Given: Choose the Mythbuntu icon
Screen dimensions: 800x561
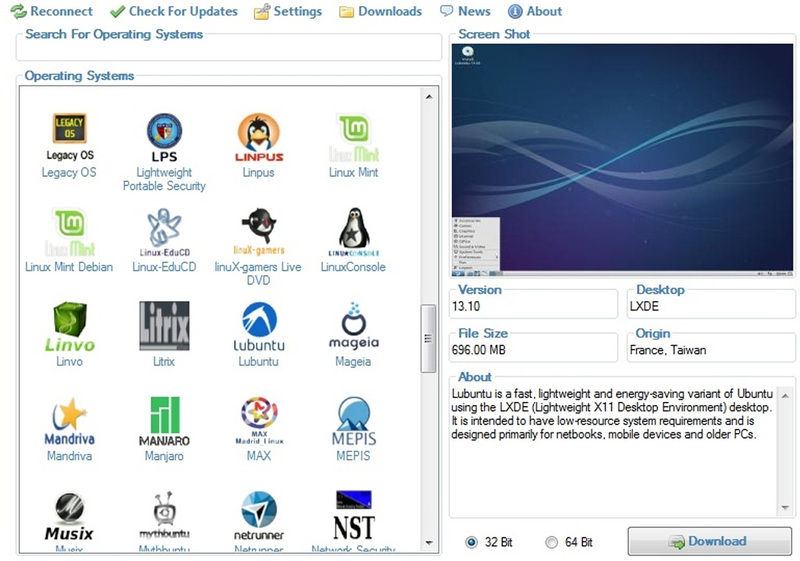Looking at the screenshot, I should coord(164,515).
